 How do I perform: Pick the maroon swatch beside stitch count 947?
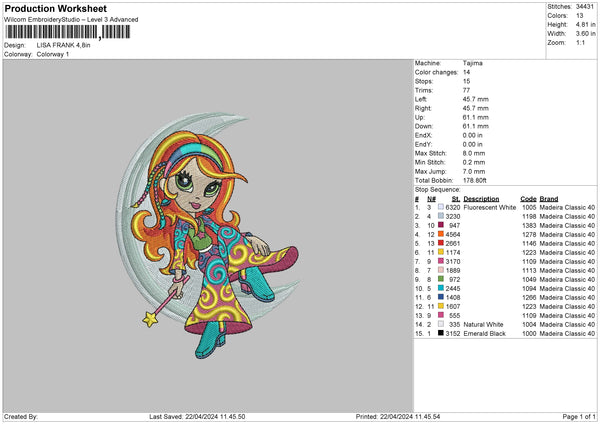click(441, 225)
